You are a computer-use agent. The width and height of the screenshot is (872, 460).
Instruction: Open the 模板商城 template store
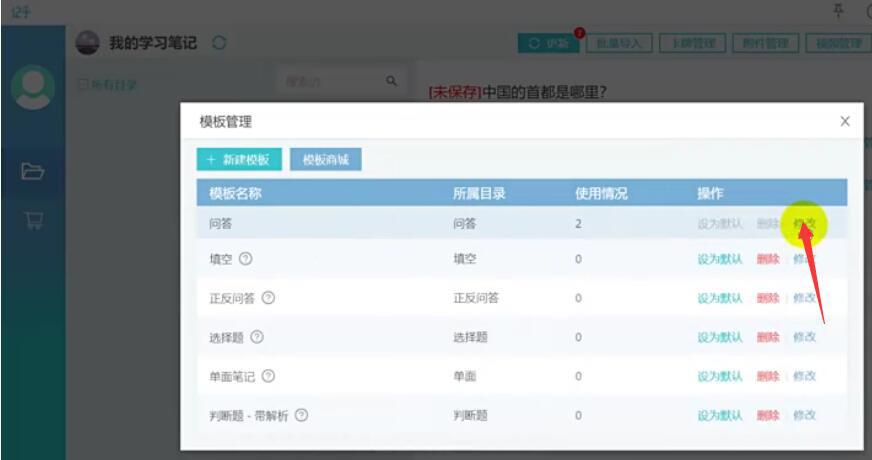pyautogui.click(x=326, y=160)
